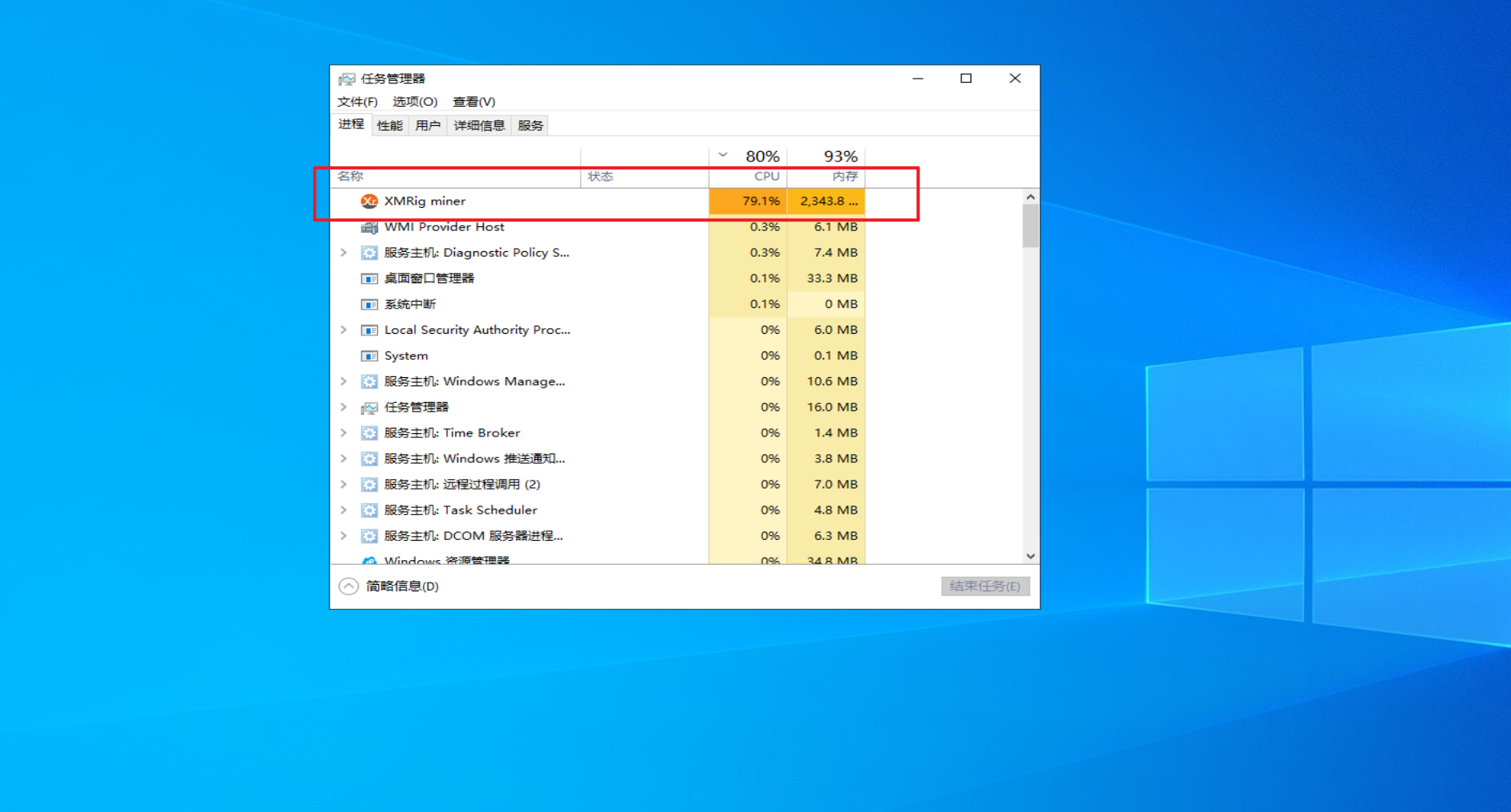
Task: Click the System process icon
Action: [x=369, y=355]
